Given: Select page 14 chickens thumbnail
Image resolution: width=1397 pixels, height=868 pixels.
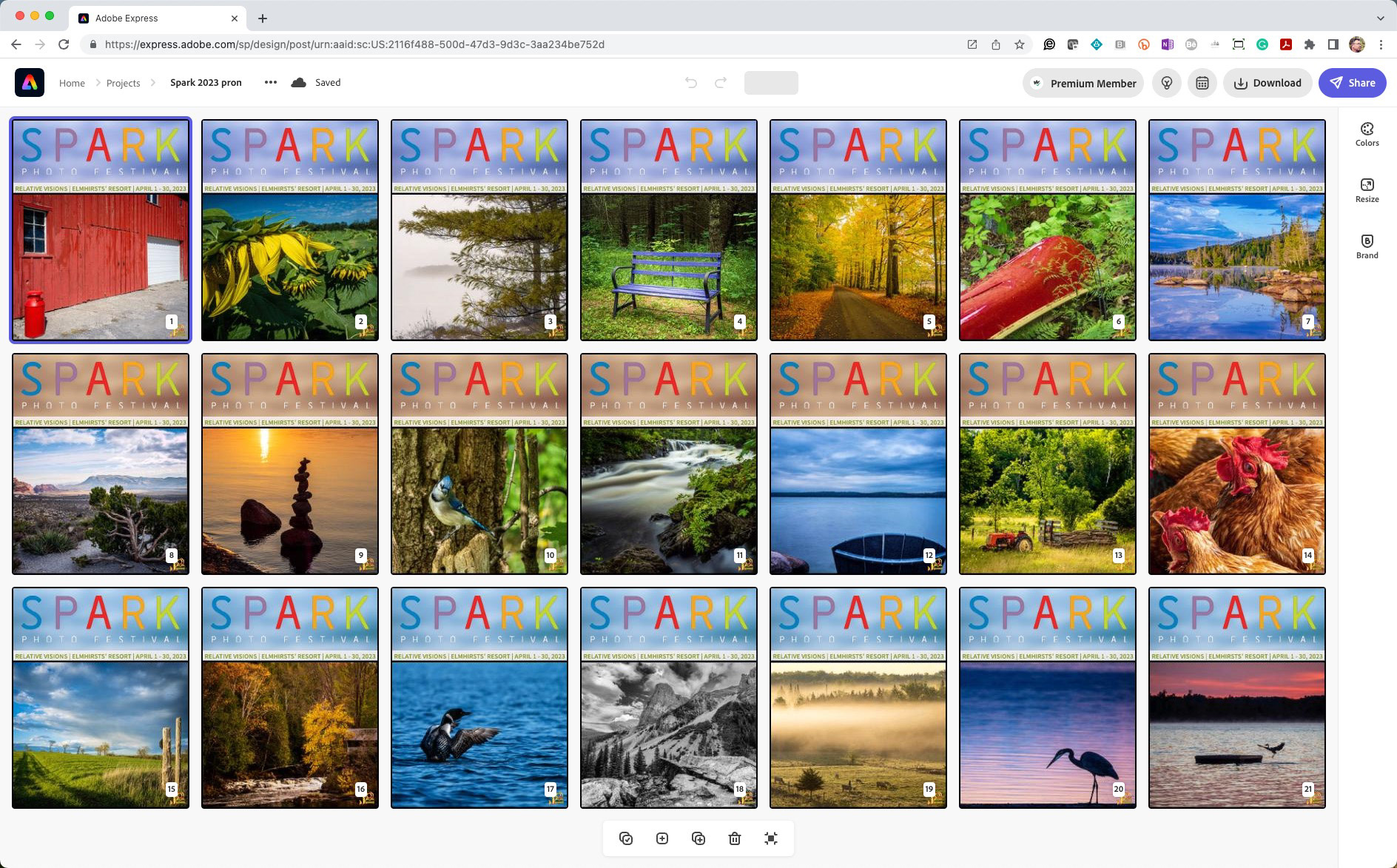Looking at the screenshot, I should [x=1237, y=464].
